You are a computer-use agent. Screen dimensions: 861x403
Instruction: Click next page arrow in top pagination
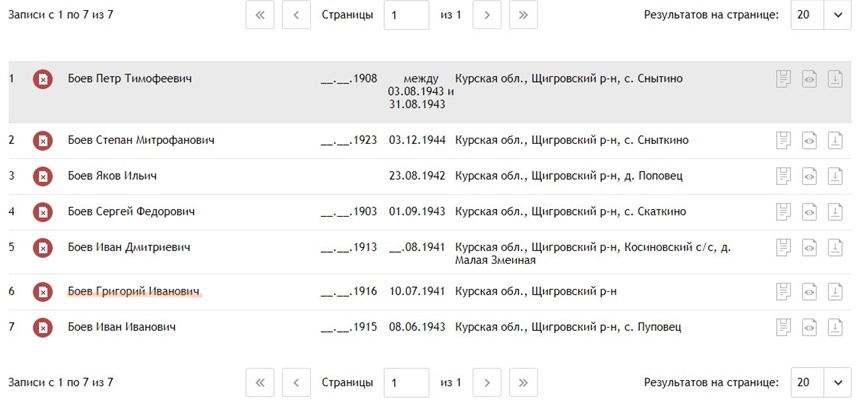[x=487, y=15]
